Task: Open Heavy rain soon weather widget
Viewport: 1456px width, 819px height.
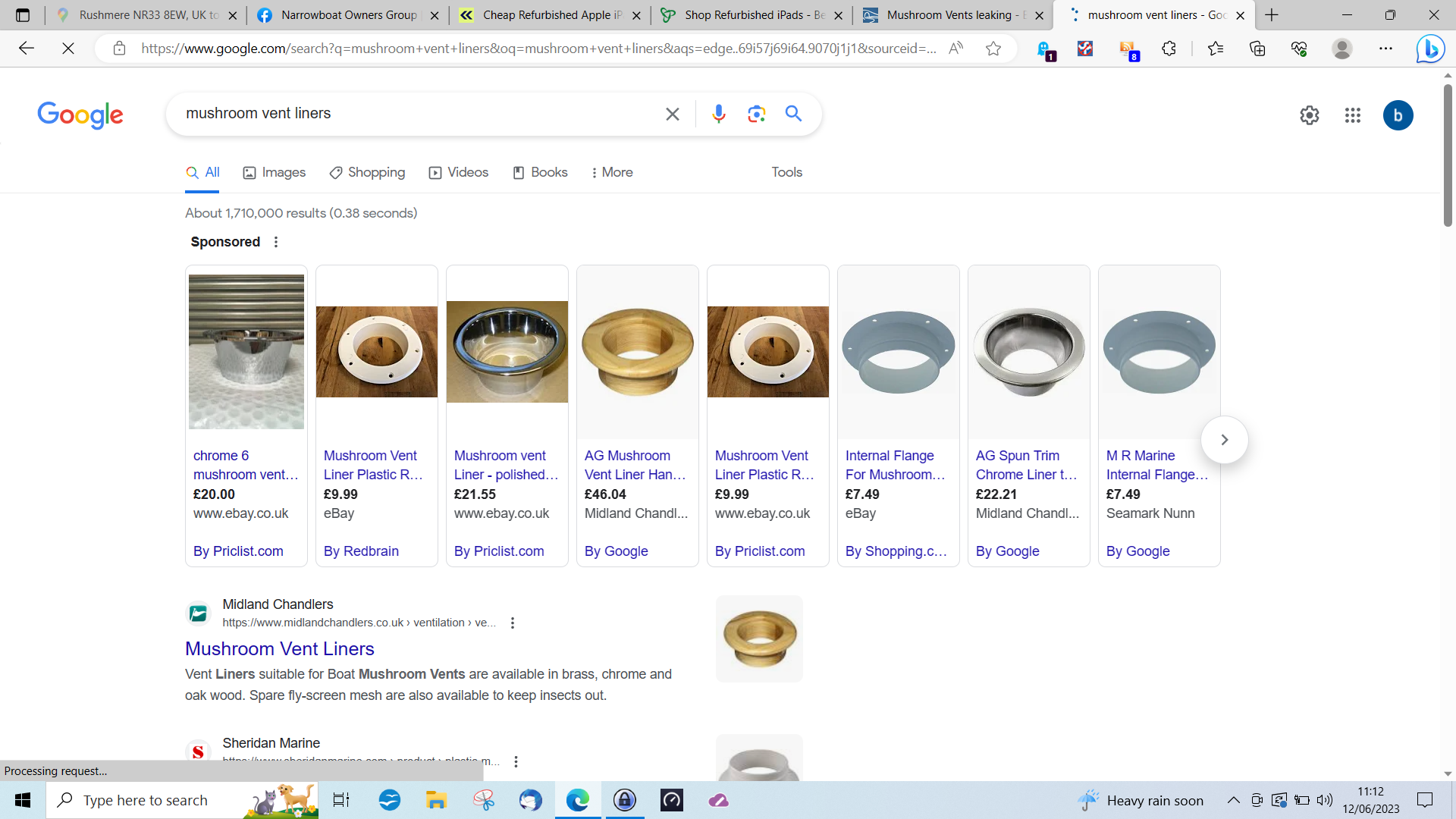Action: point(1141,800)
